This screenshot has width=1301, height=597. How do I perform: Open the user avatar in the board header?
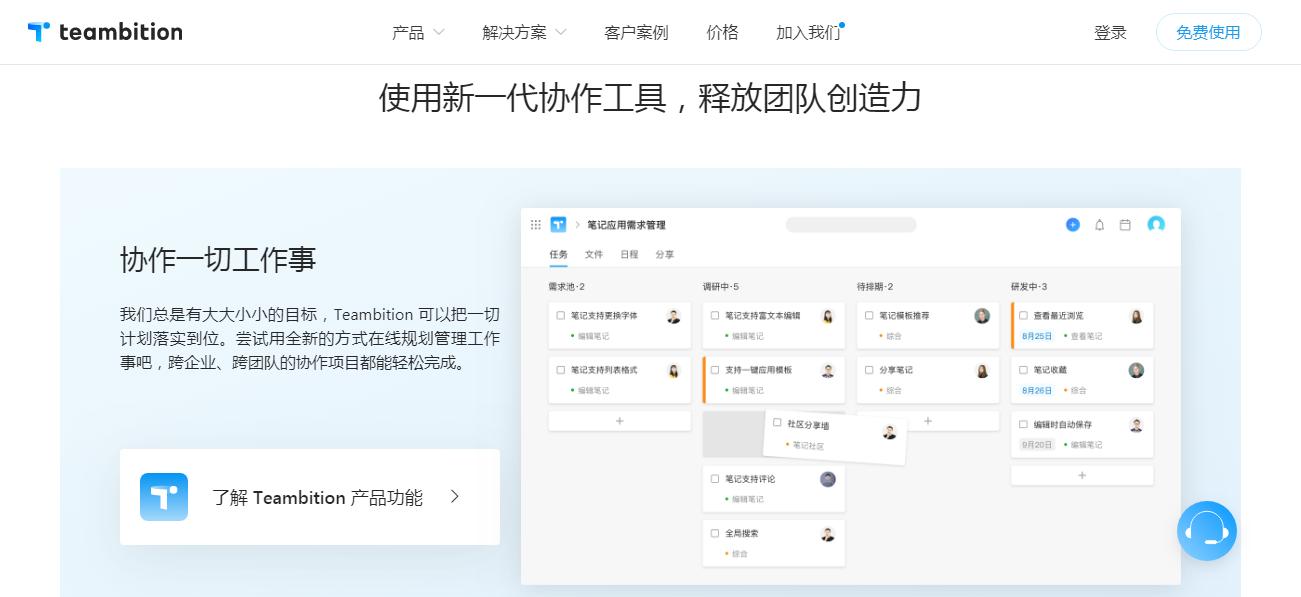pos(1156,224)
